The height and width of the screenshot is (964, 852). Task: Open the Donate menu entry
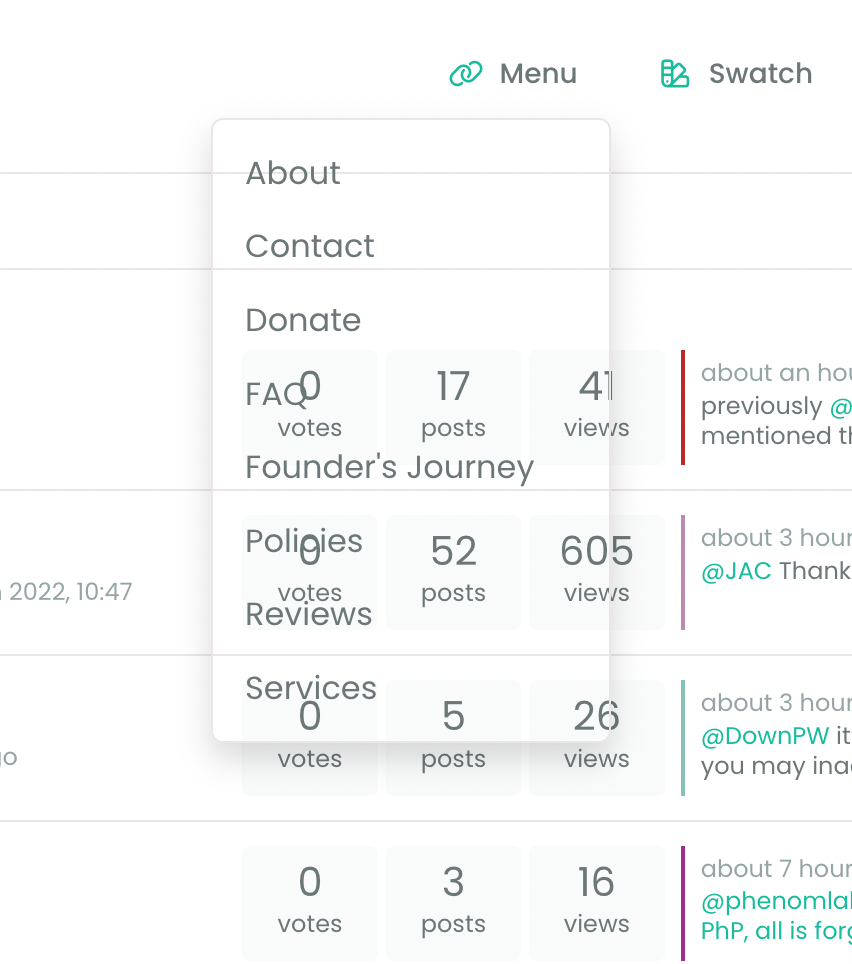pos(303,320)
